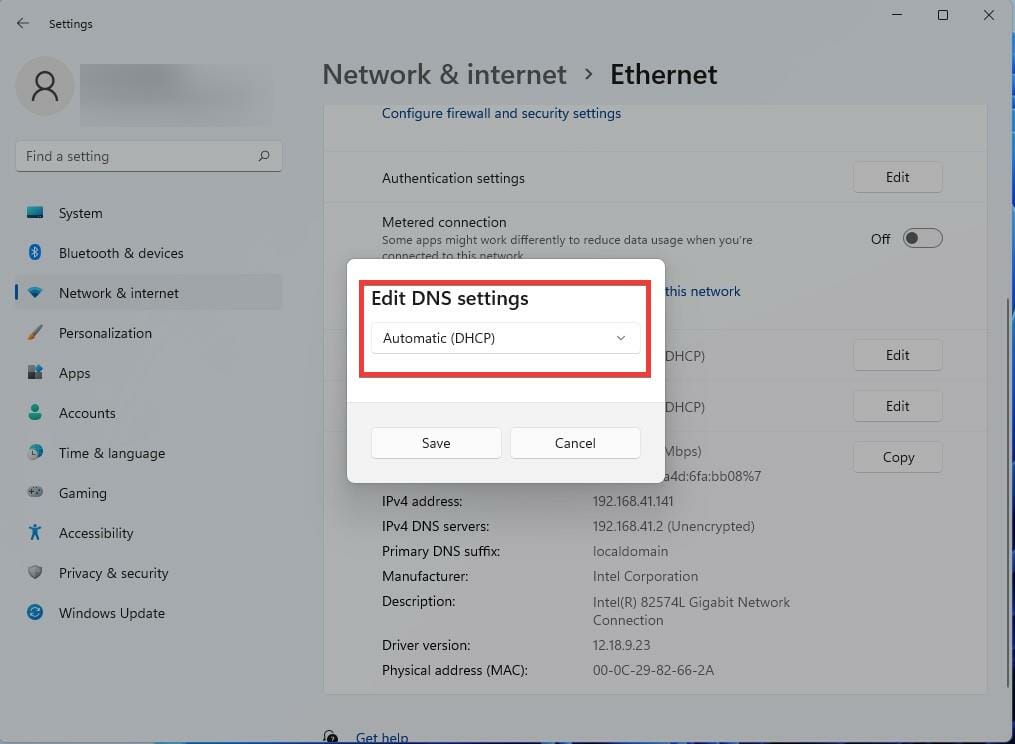The width and height of the screenshot is (1015, 744).
Task: Click the Personalization paintbrush icon
Action: pyautogui.click(x=35, y=333)
